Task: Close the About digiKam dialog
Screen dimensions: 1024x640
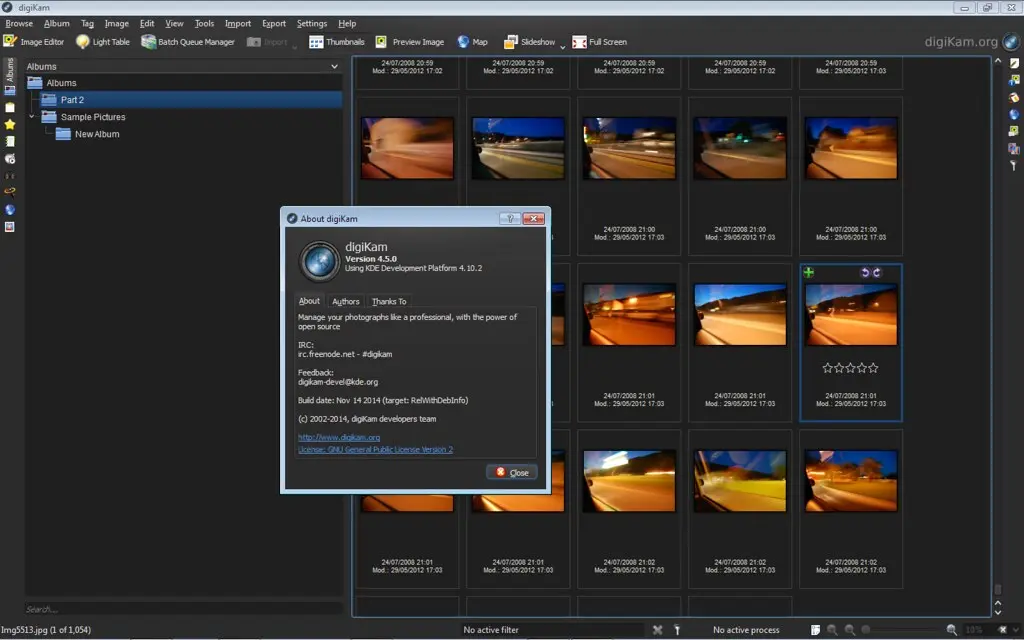Action: [511, 471]
